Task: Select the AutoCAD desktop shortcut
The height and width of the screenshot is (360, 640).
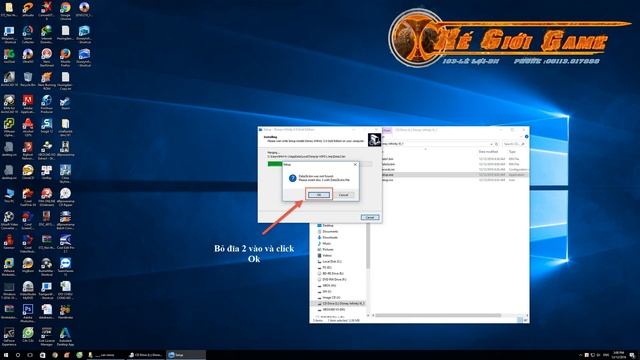Action: pos(9,80)
